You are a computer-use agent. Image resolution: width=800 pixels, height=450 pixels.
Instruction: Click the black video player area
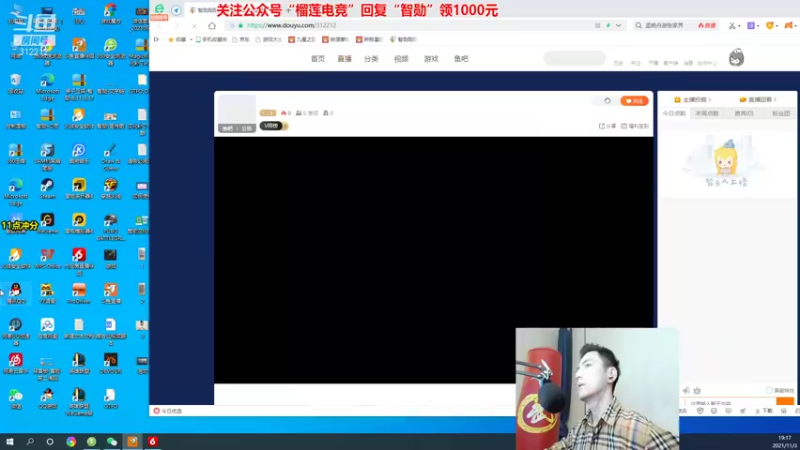point(433,260)
